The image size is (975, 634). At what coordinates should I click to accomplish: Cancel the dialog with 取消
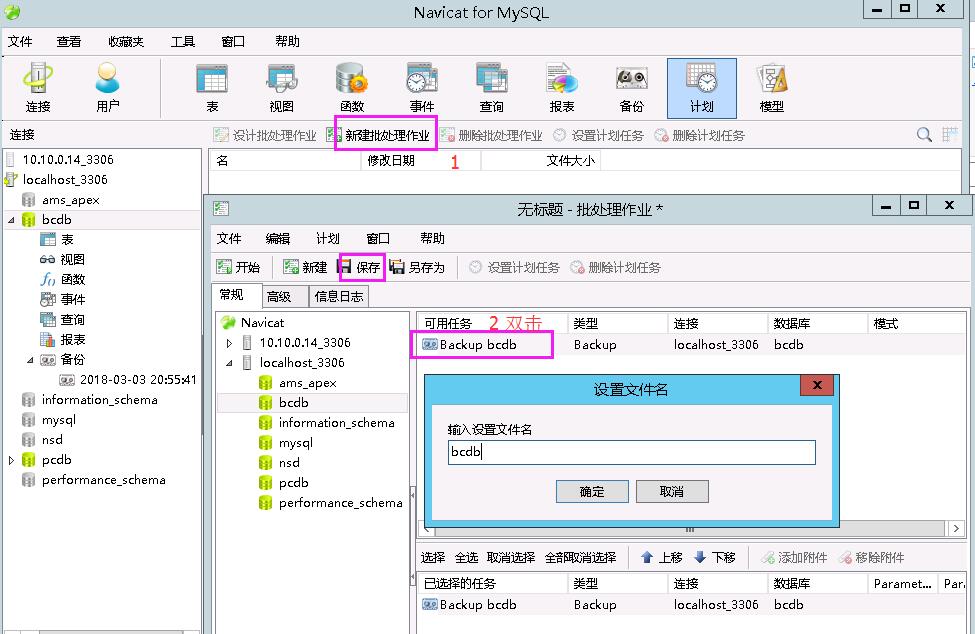(671, 491)
